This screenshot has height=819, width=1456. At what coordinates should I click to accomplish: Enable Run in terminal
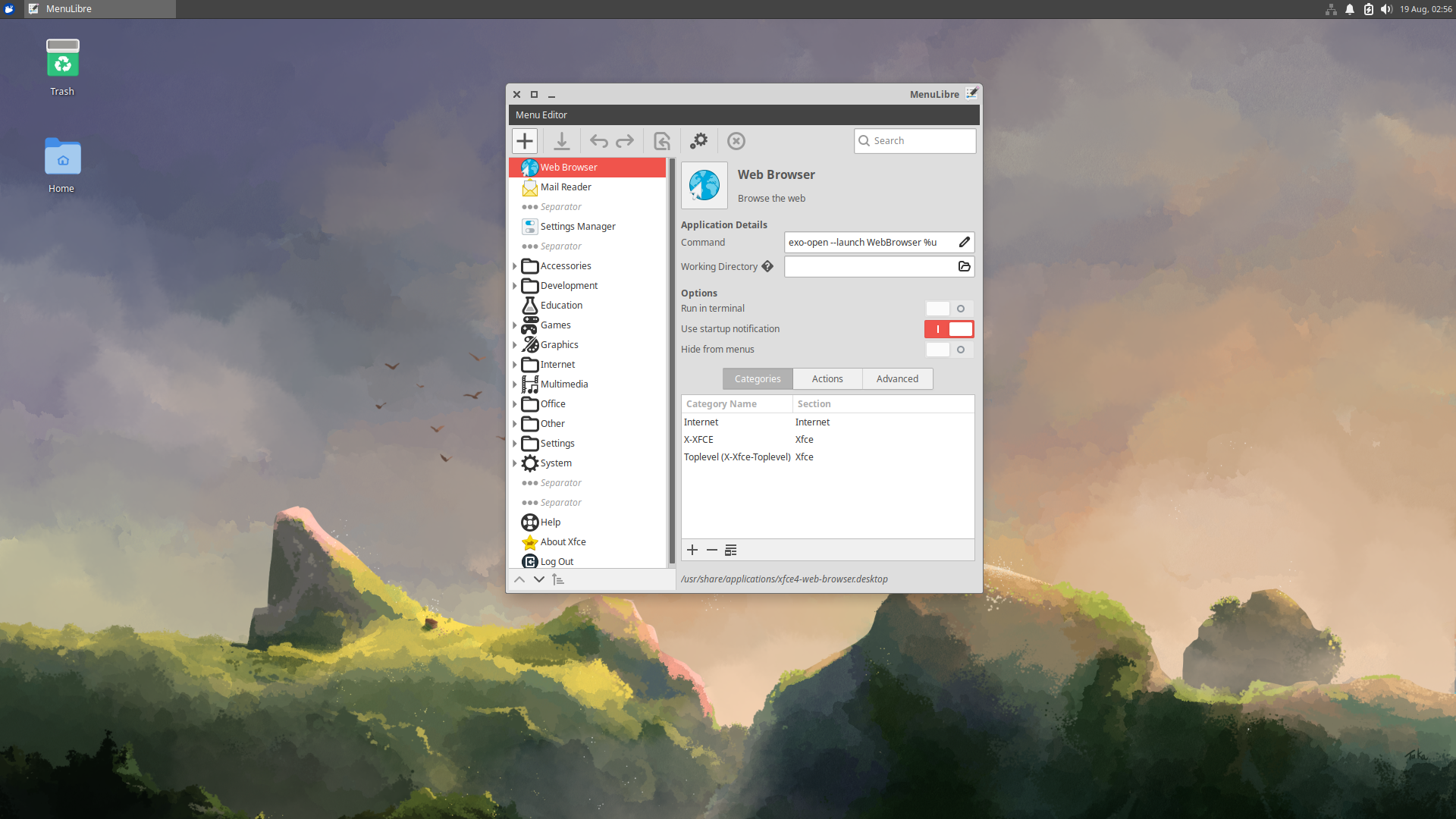coord(949,309)
